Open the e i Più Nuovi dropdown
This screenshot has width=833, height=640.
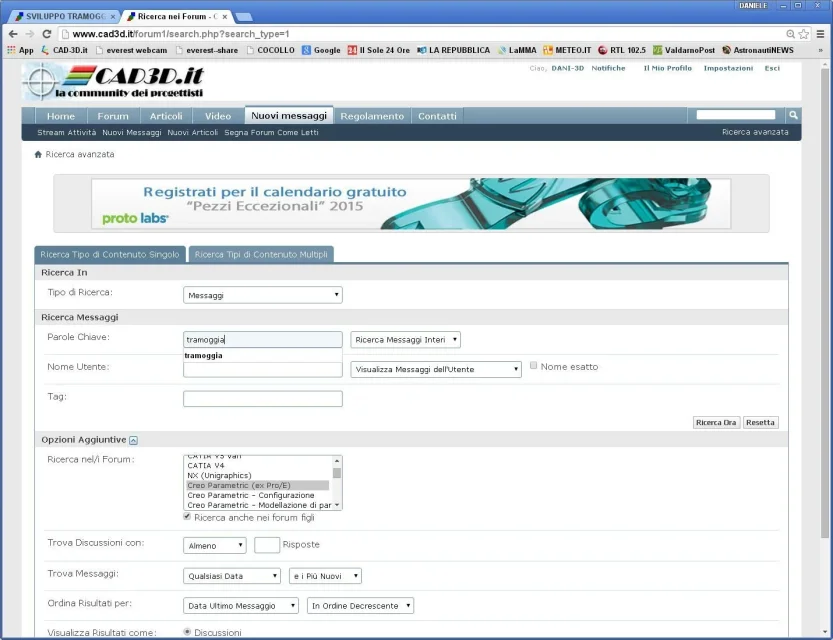coord(325,576)
